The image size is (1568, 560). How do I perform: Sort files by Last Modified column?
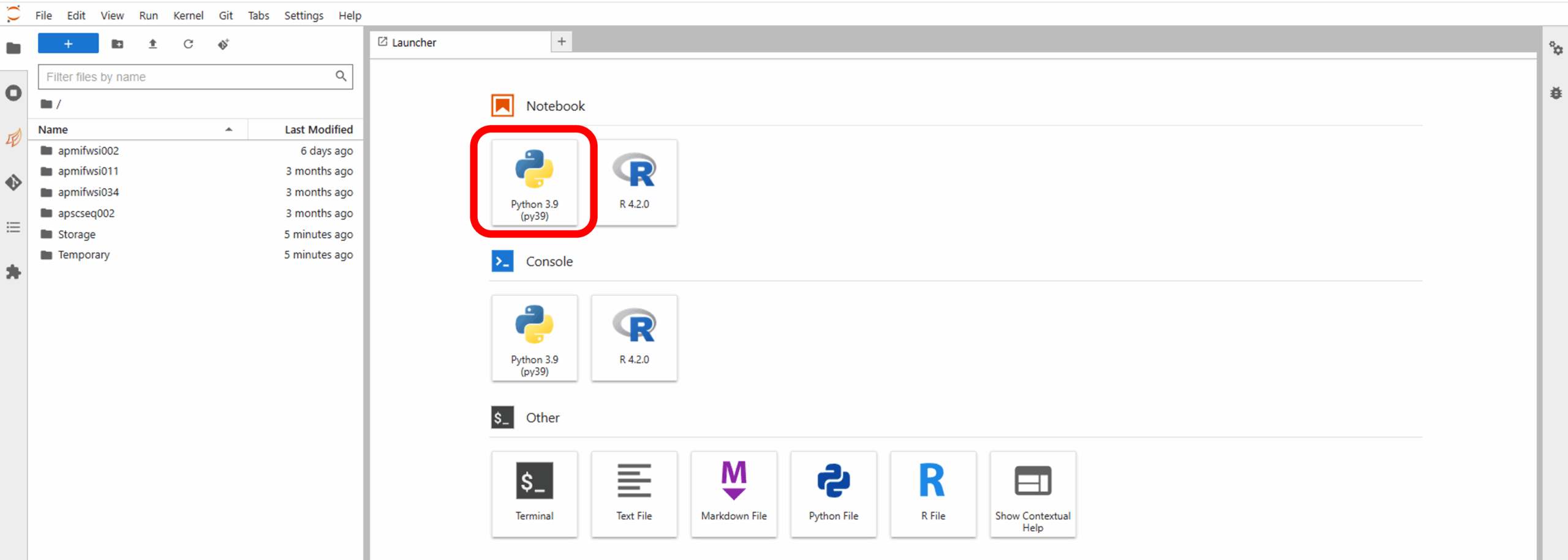point(318,129)
